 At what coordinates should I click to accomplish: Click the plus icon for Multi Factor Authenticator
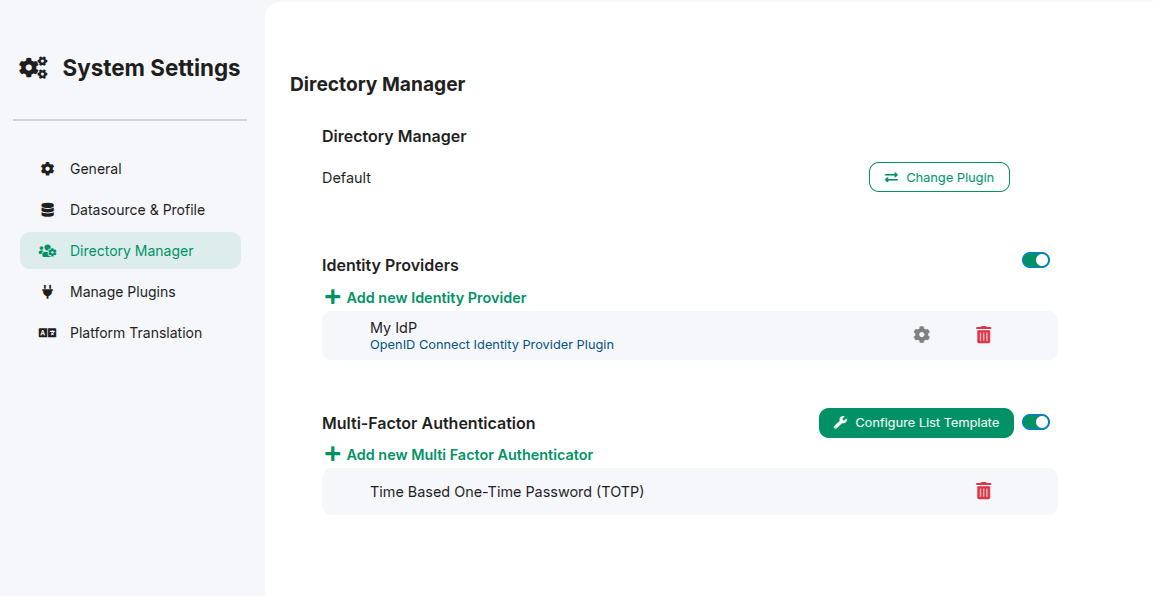click(333, 454)
